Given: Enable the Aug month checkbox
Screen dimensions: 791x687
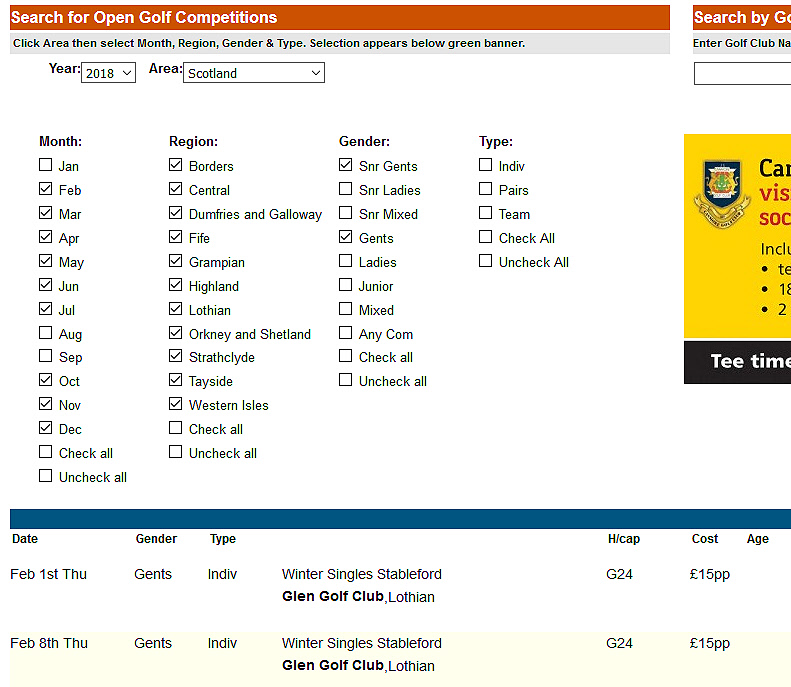Looking at the screenshot, I should (x=46, y=333).
